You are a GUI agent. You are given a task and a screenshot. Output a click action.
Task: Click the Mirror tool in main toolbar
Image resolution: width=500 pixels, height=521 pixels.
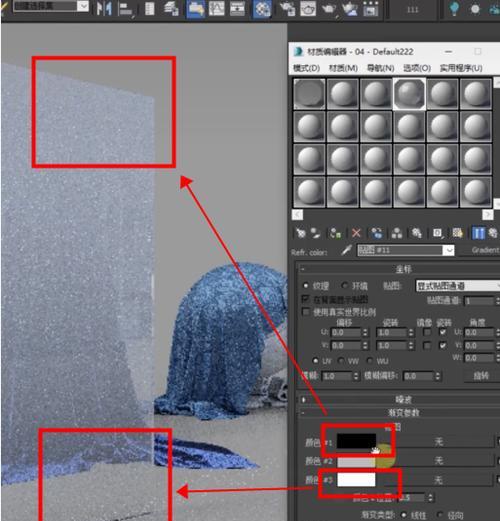point(104,8)
